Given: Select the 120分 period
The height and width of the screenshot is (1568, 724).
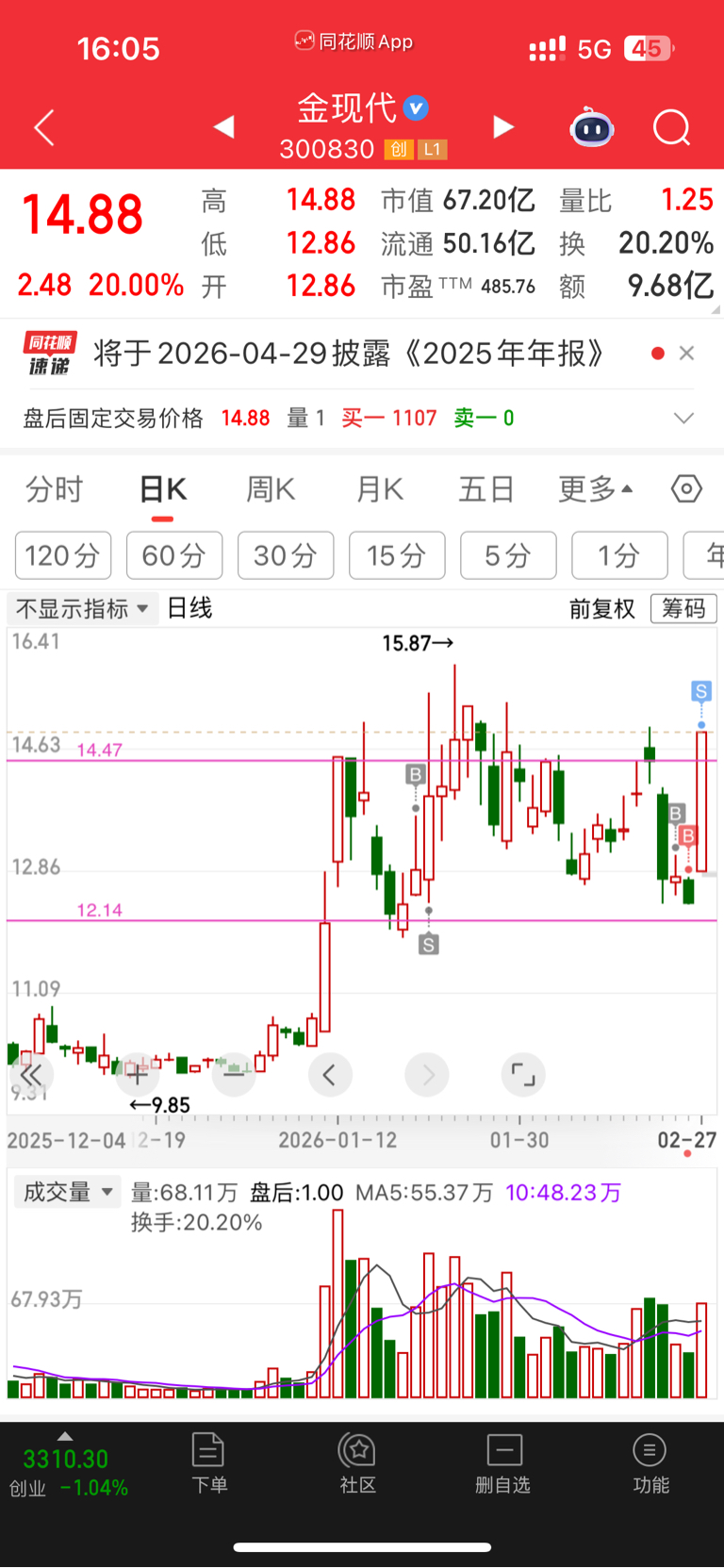Looking at the screenshot, I should pyautogui.click(x=63, y=555).
